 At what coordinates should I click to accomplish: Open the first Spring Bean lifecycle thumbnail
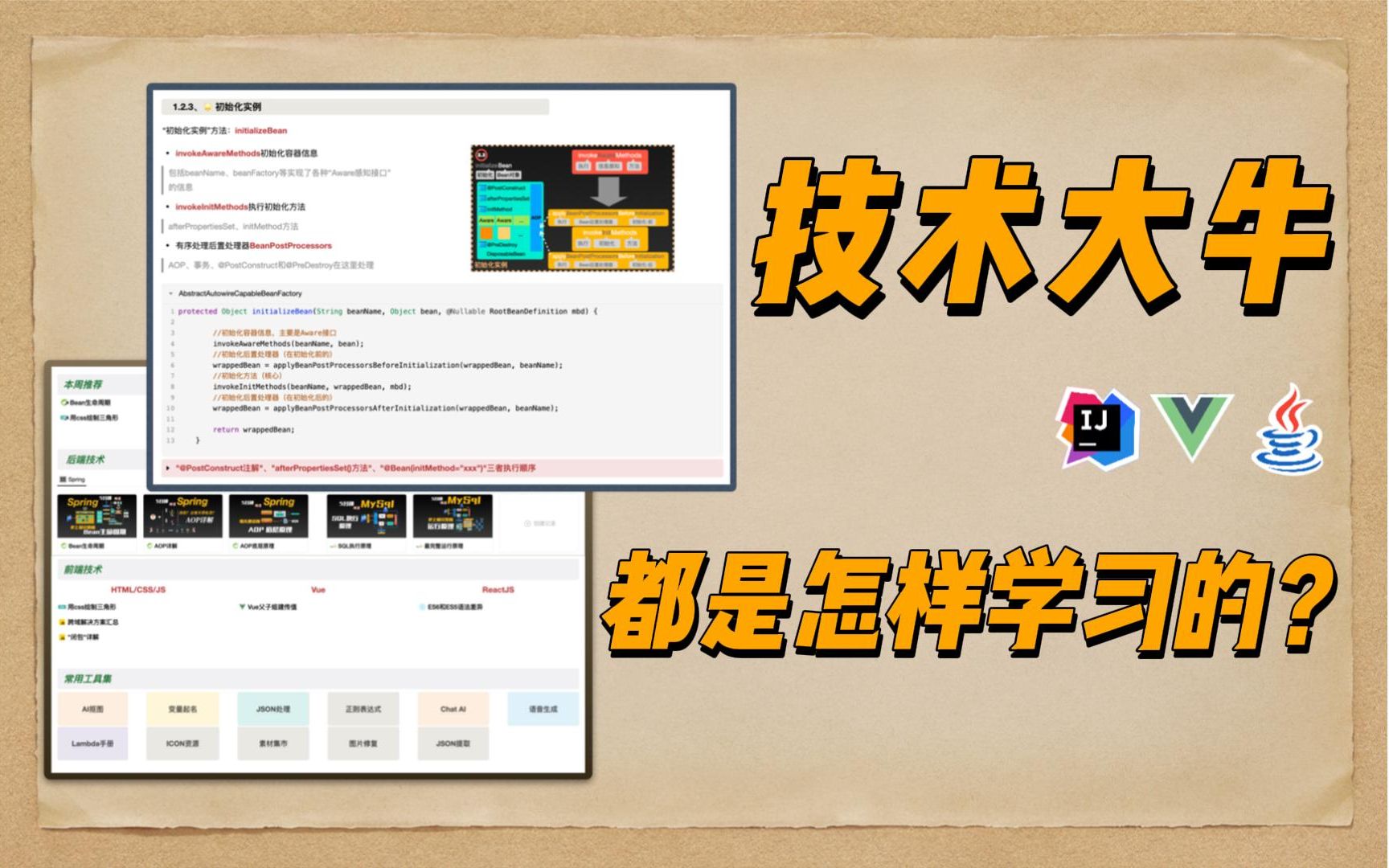click(x=96, y=516)
